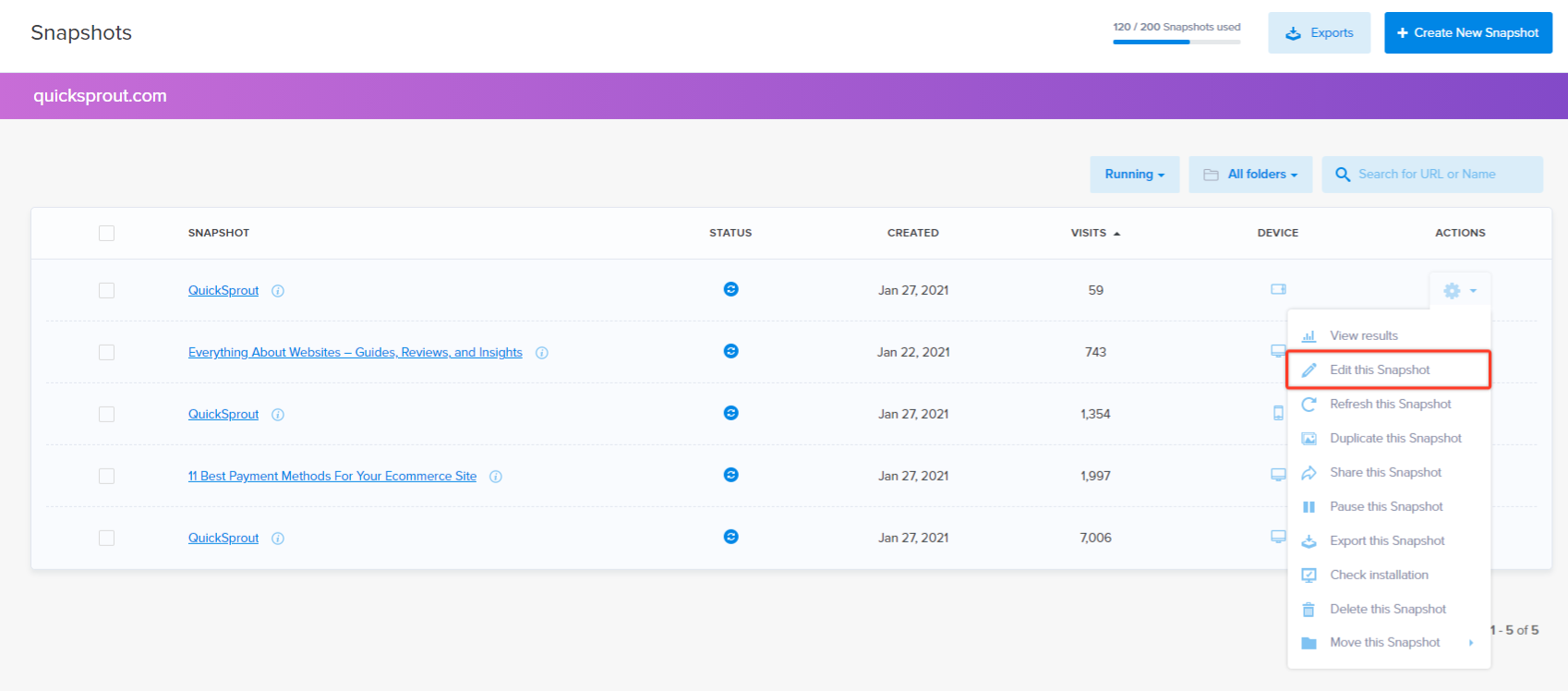This screenshot has width=1568, height=691.
Task: Open the Running status filter dropdown
Action: (x=1134, y=174)
